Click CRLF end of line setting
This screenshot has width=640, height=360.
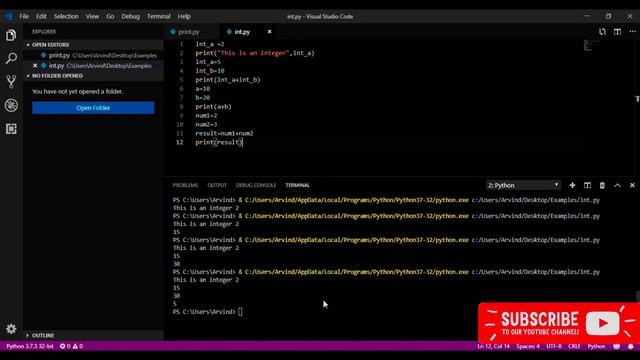click(574, 346)
